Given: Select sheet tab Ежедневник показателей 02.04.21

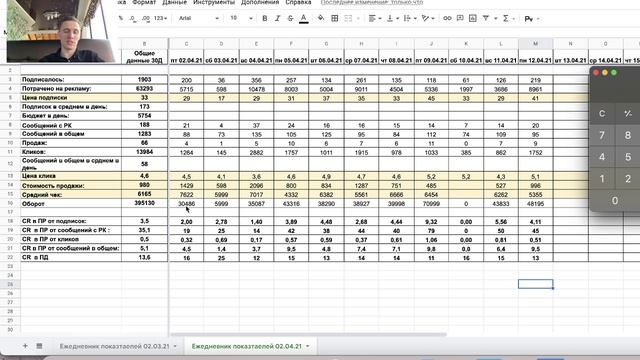Looking at the screenshot, I should tap(247, 346).
